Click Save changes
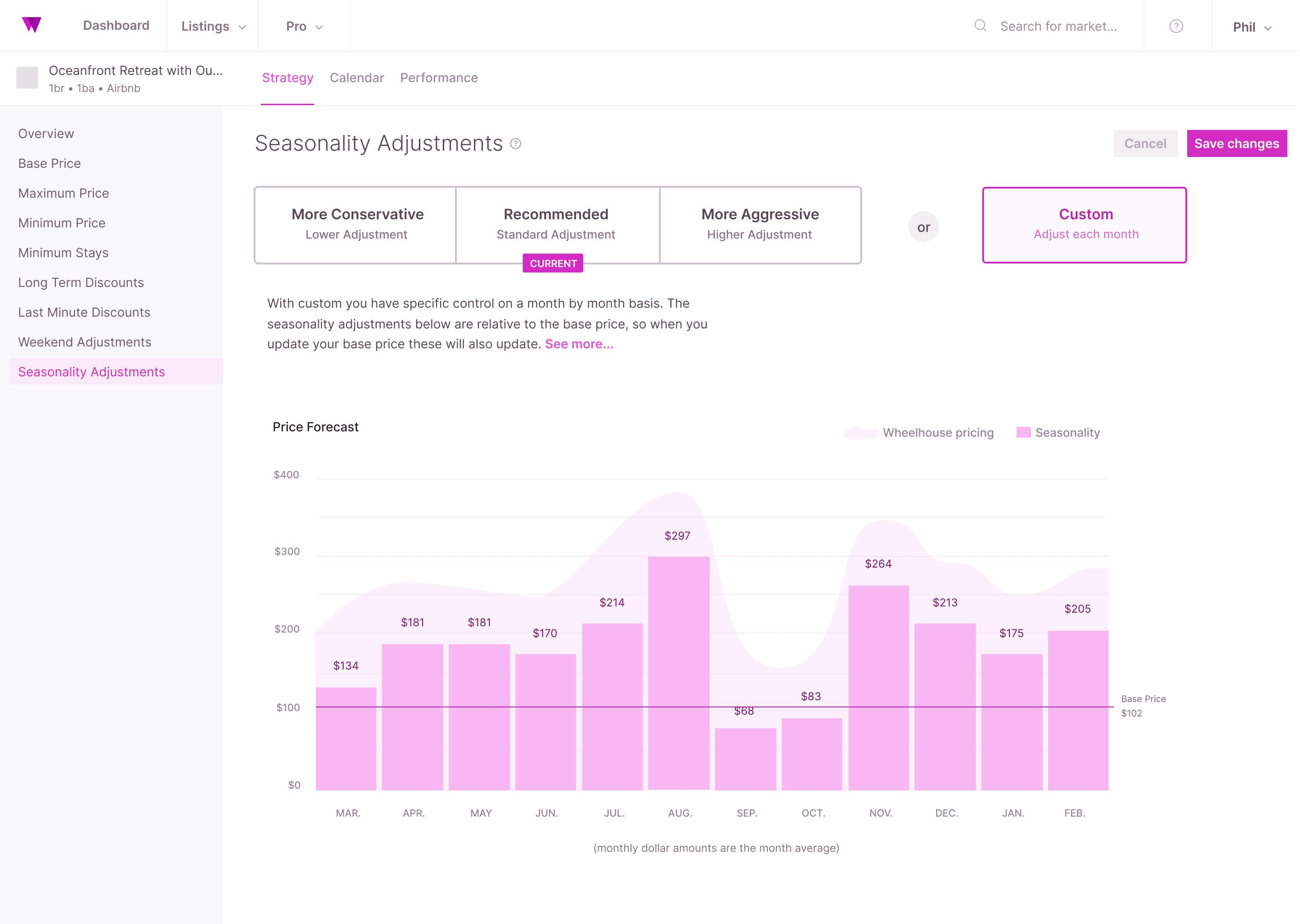 tap(1236, 144)
